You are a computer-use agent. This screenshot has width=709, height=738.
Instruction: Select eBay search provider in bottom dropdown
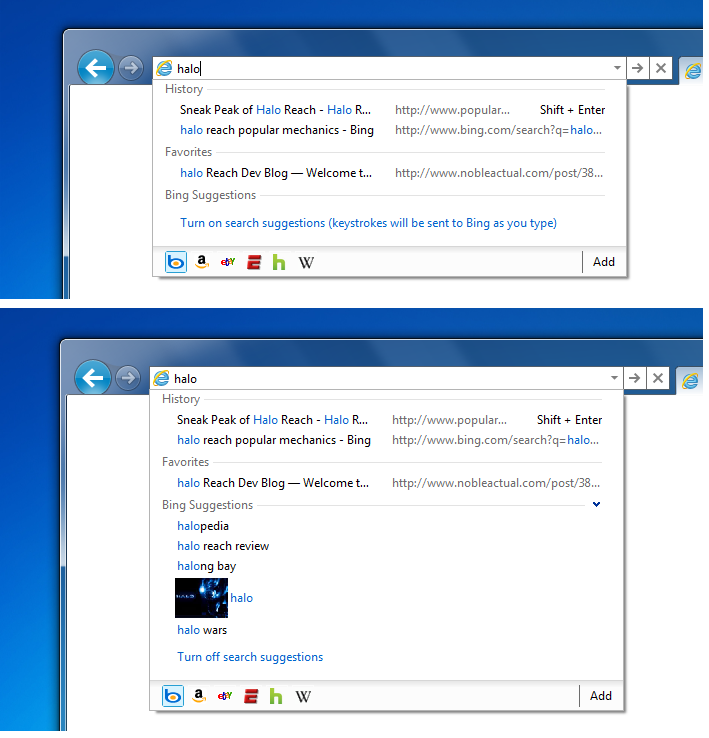click(225, 696)
